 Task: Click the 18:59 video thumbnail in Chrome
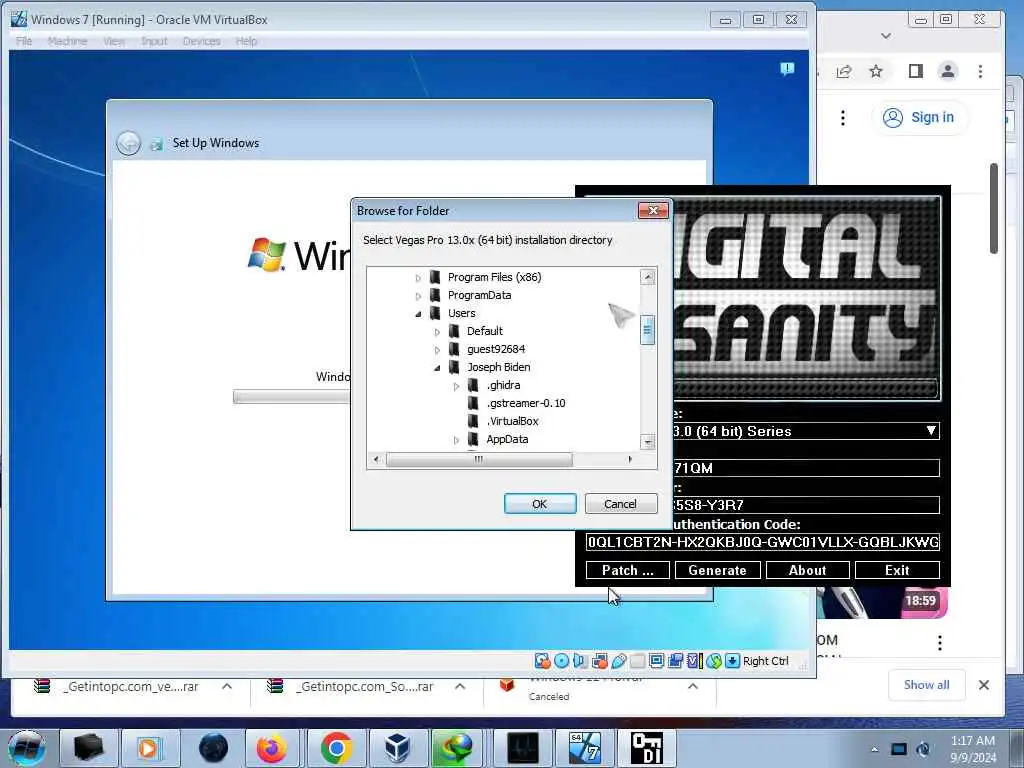click(882, 602)
